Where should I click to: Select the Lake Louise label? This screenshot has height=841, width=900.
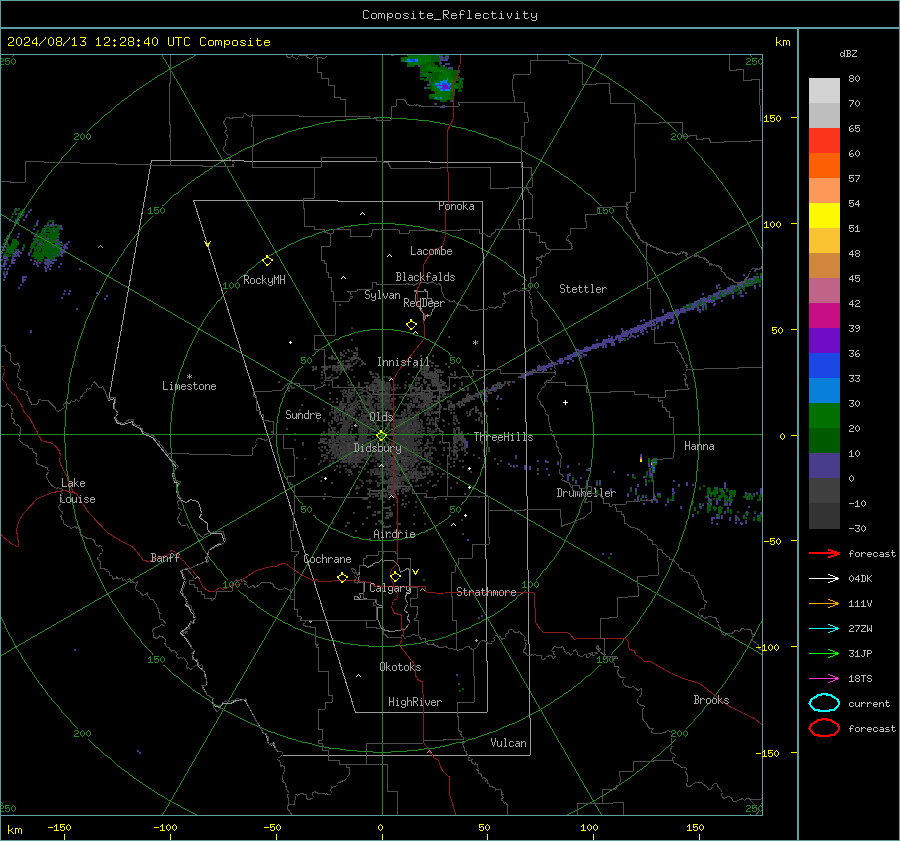[x=77, y=491]
